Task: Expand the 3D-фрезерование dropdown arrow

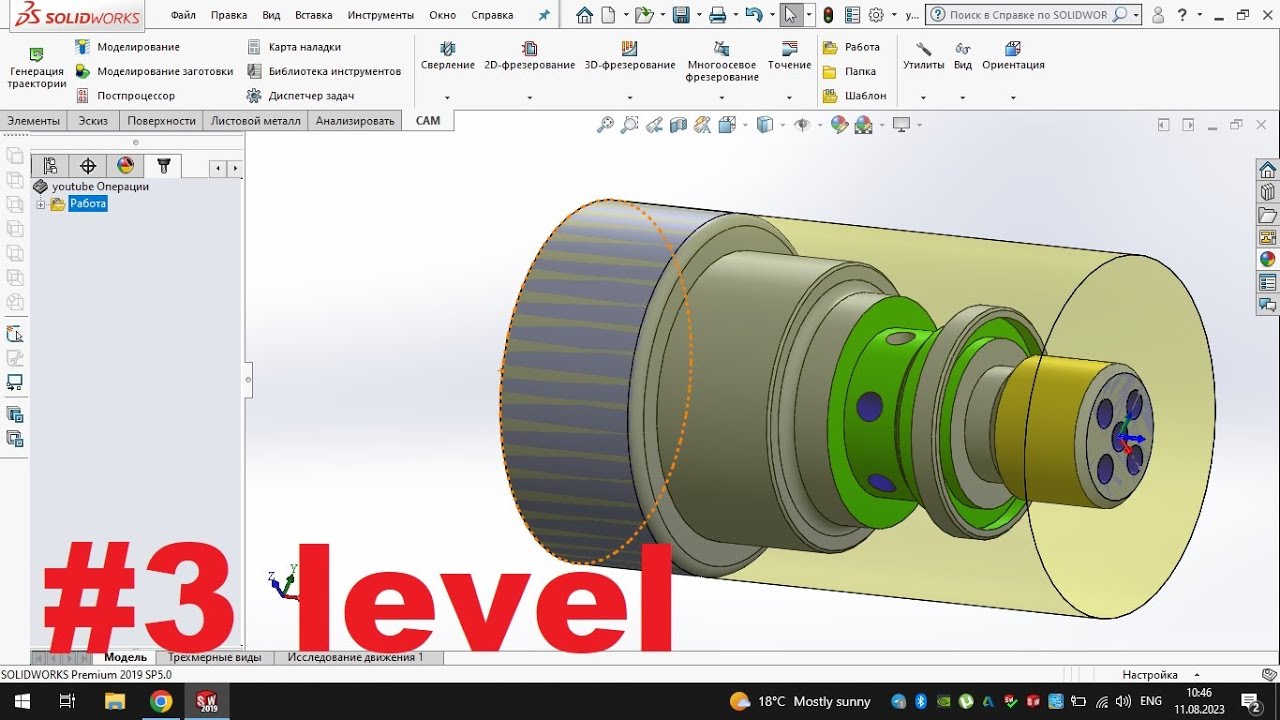Action: pyautogui.click(x=630, y=98)
